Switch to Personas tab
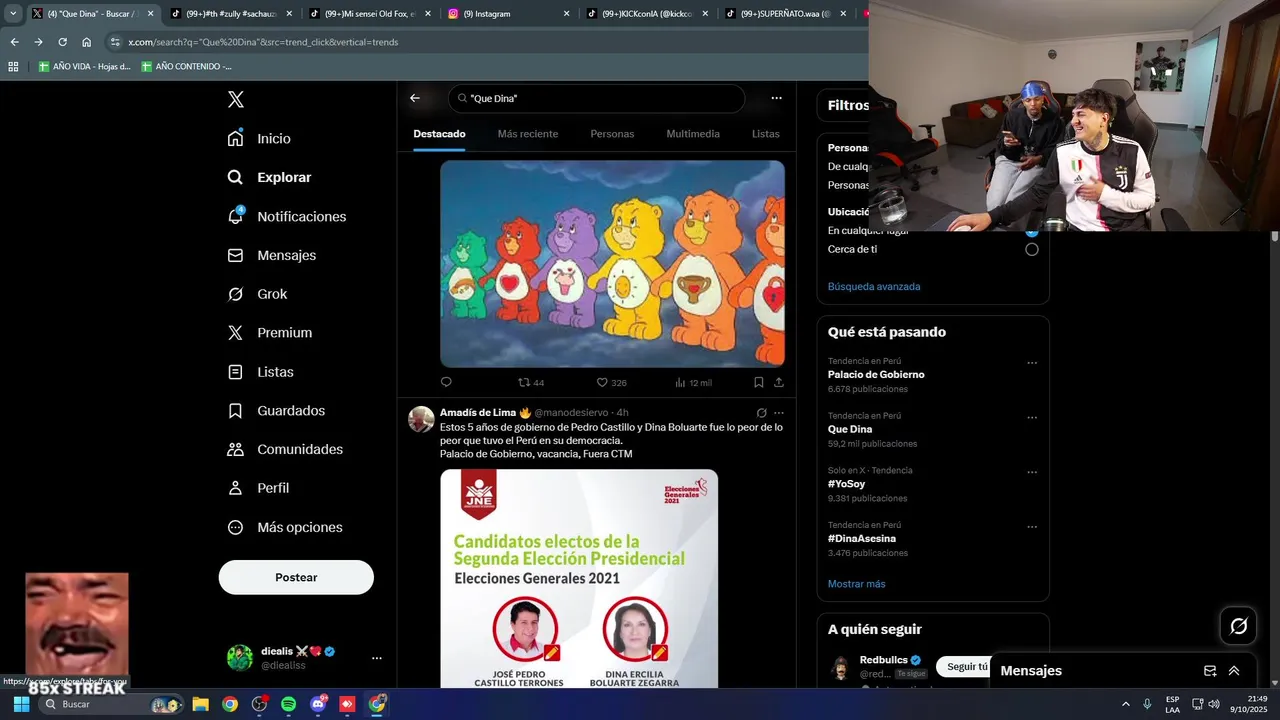Viewport: 1280px width, 720px height. [x=612, y=134]
